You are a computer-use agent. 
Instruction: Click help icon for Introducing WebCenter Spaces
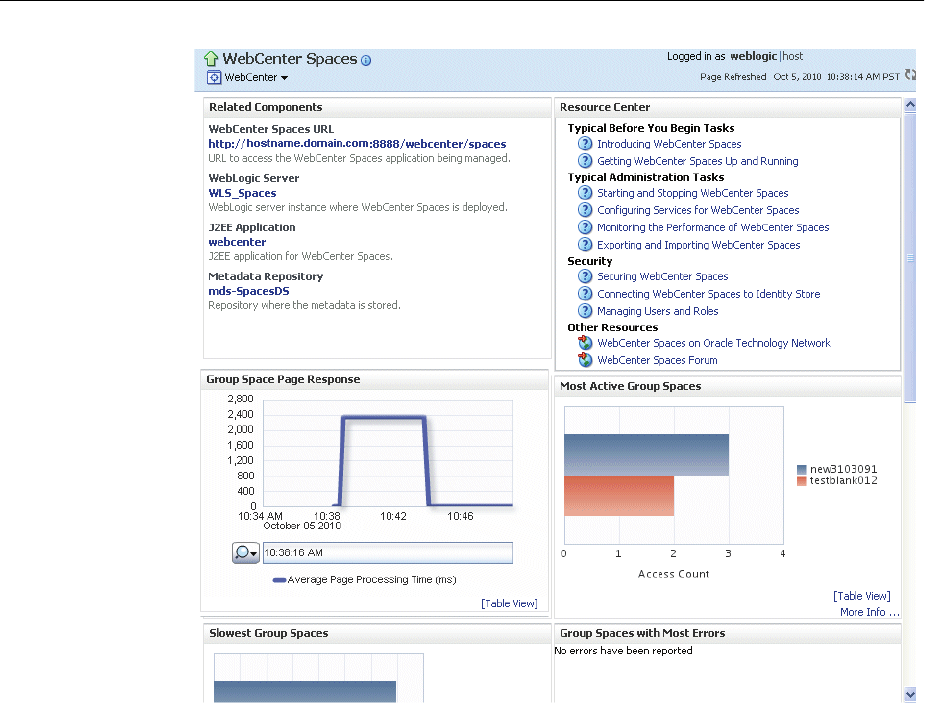[585, 144]
